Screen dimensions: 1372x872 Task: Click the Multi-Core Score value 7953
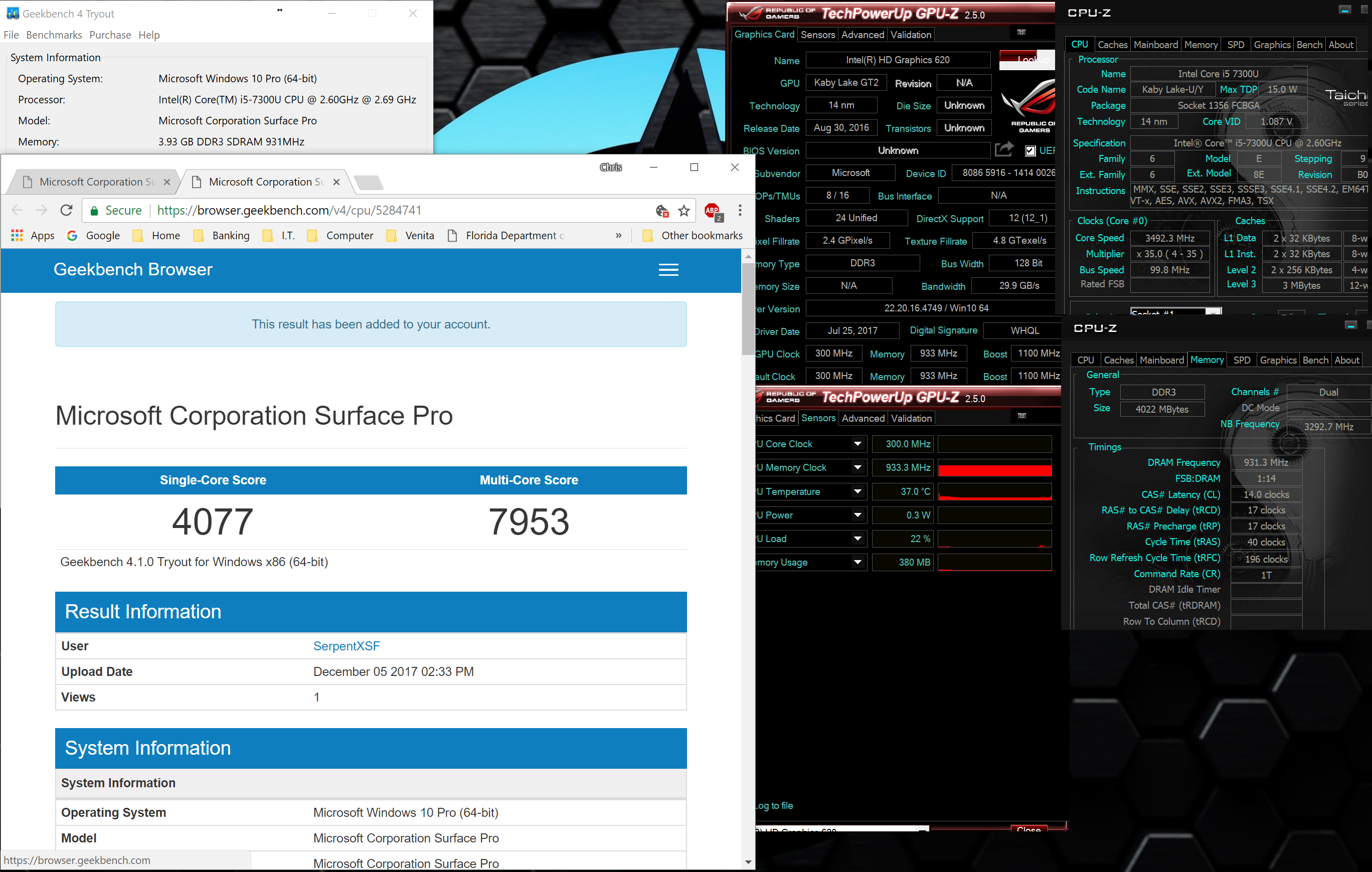529,521
